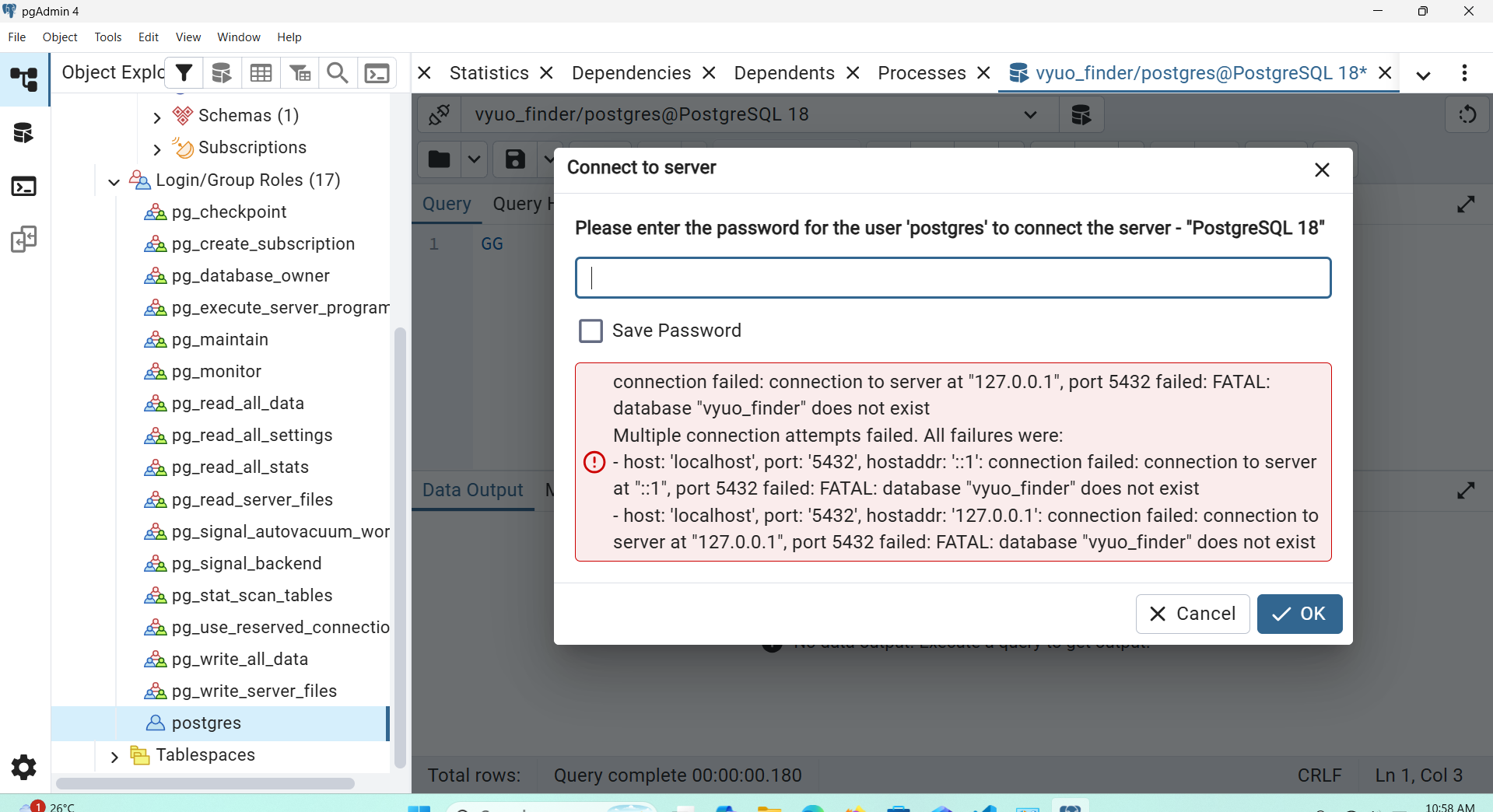1493x812 pixels.
Task: Open the Schema Diff Workspace sidebar icon
Action: [x=24, y=240]
